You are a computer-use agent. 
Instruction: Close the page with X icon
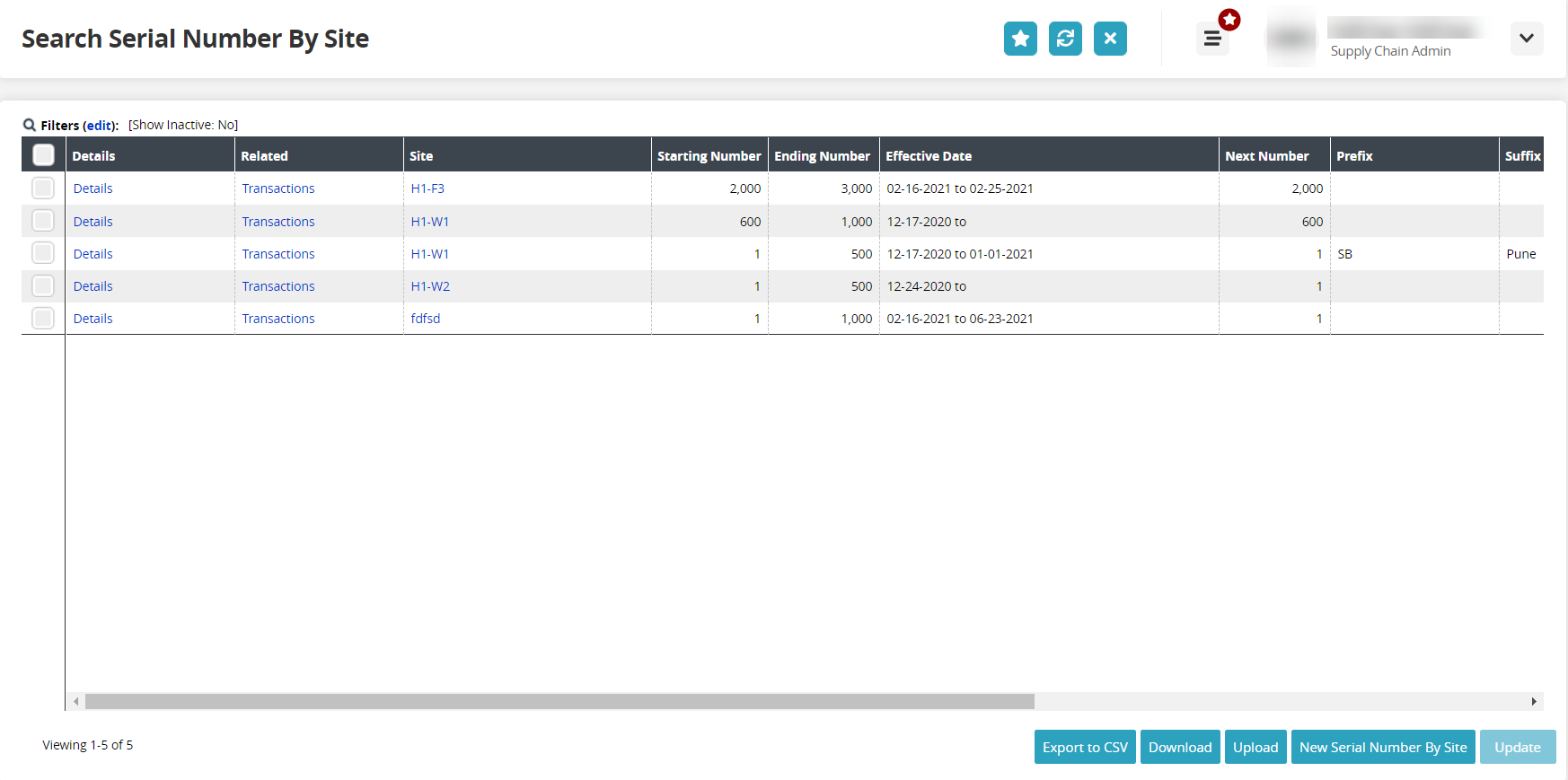point(1110,39)
